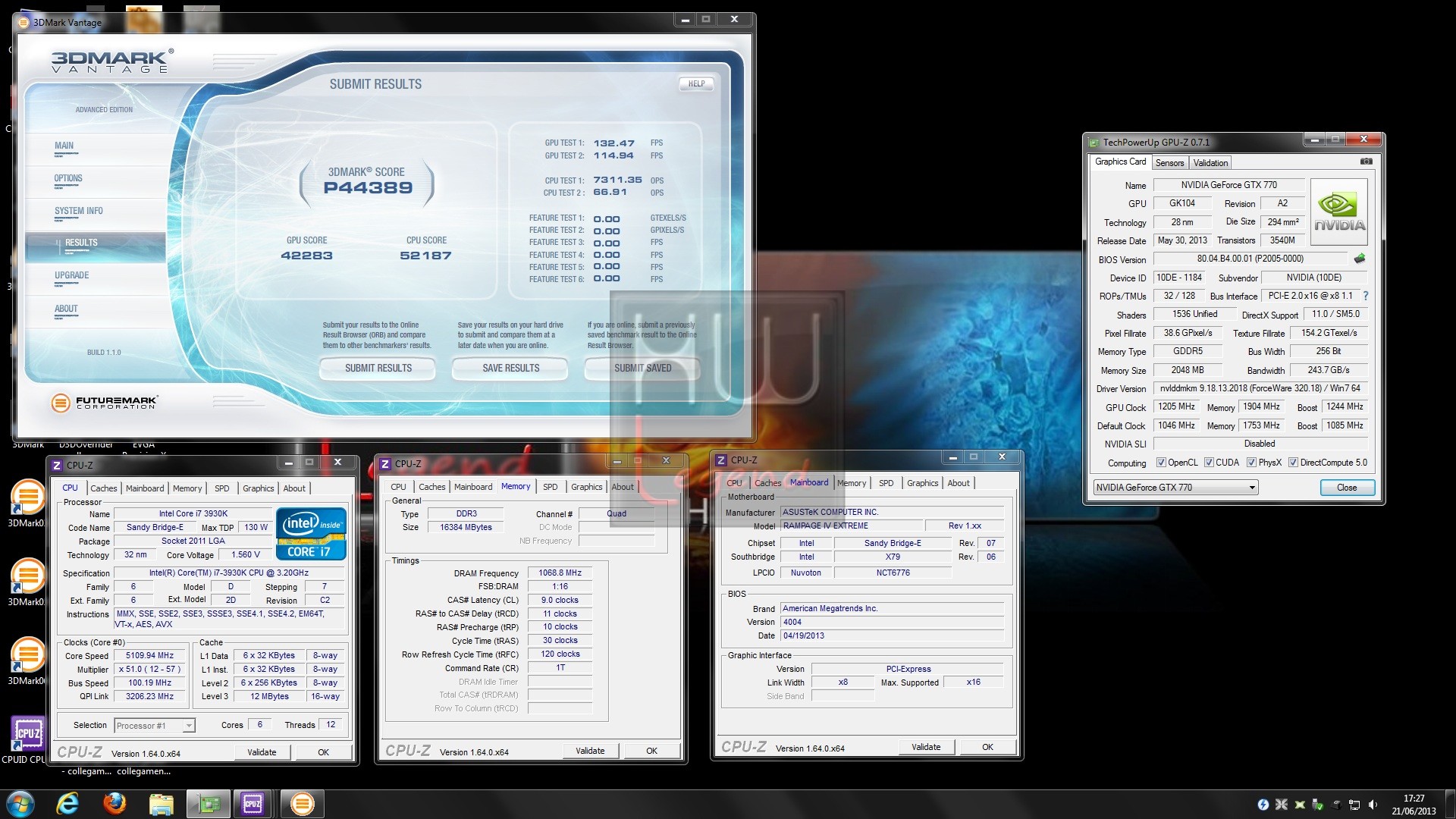This screenshot has height=819, width=1456.
Task: Click Close button in GPU-Z
Action: coord(1347,488)
